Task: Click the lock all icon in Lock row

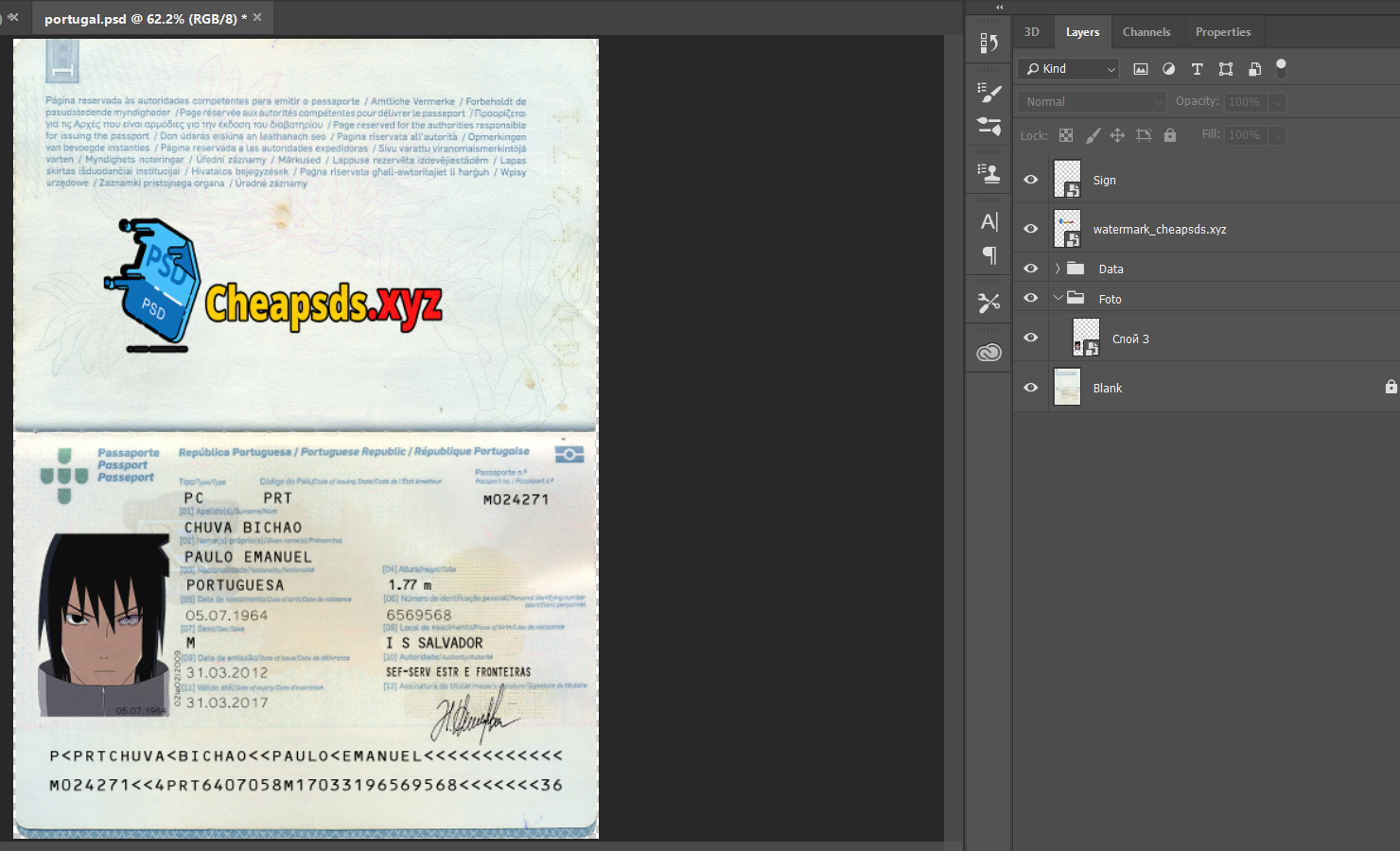Action: [1170, 135]
